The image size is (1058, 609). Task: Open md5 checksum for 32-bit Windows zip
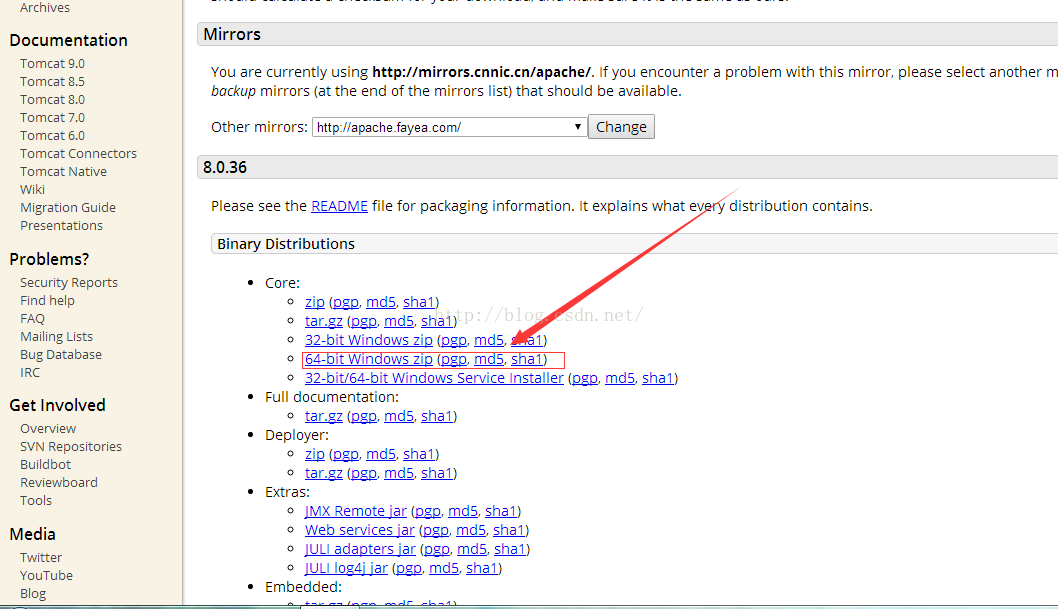click(489, 340)
